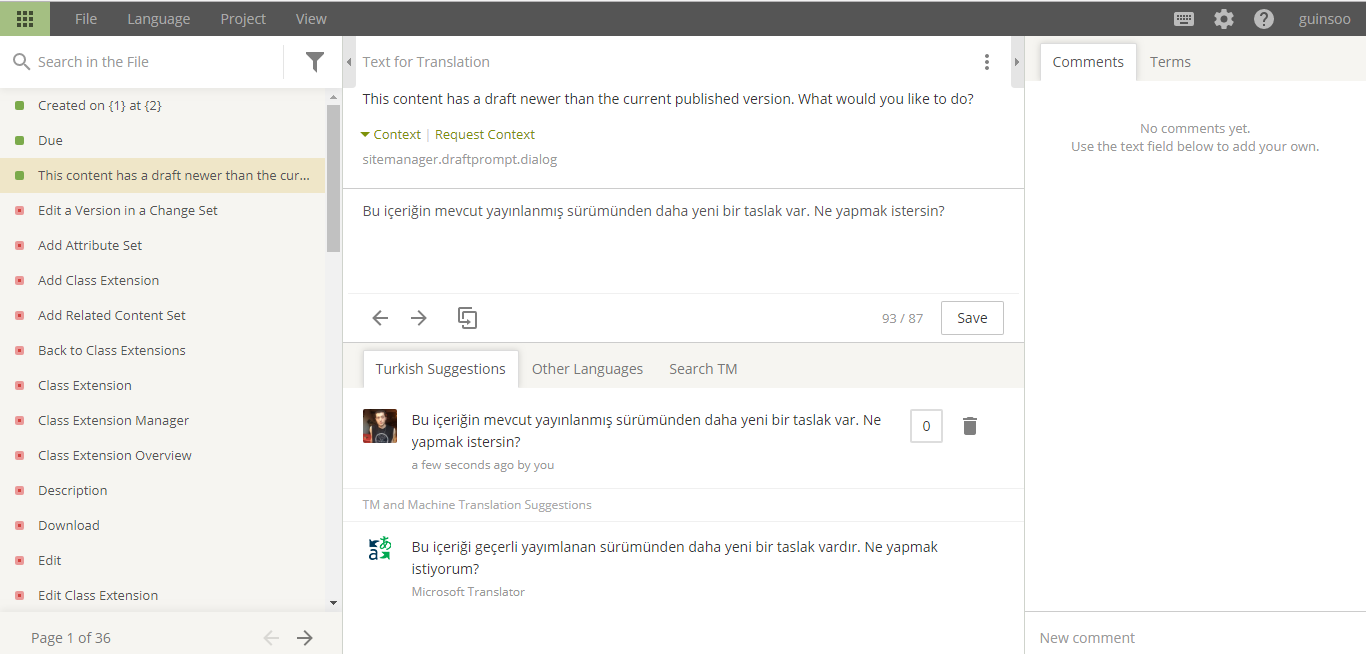Switch to the Other Languages tab
1366x654 pixels.
coord(587,369)
